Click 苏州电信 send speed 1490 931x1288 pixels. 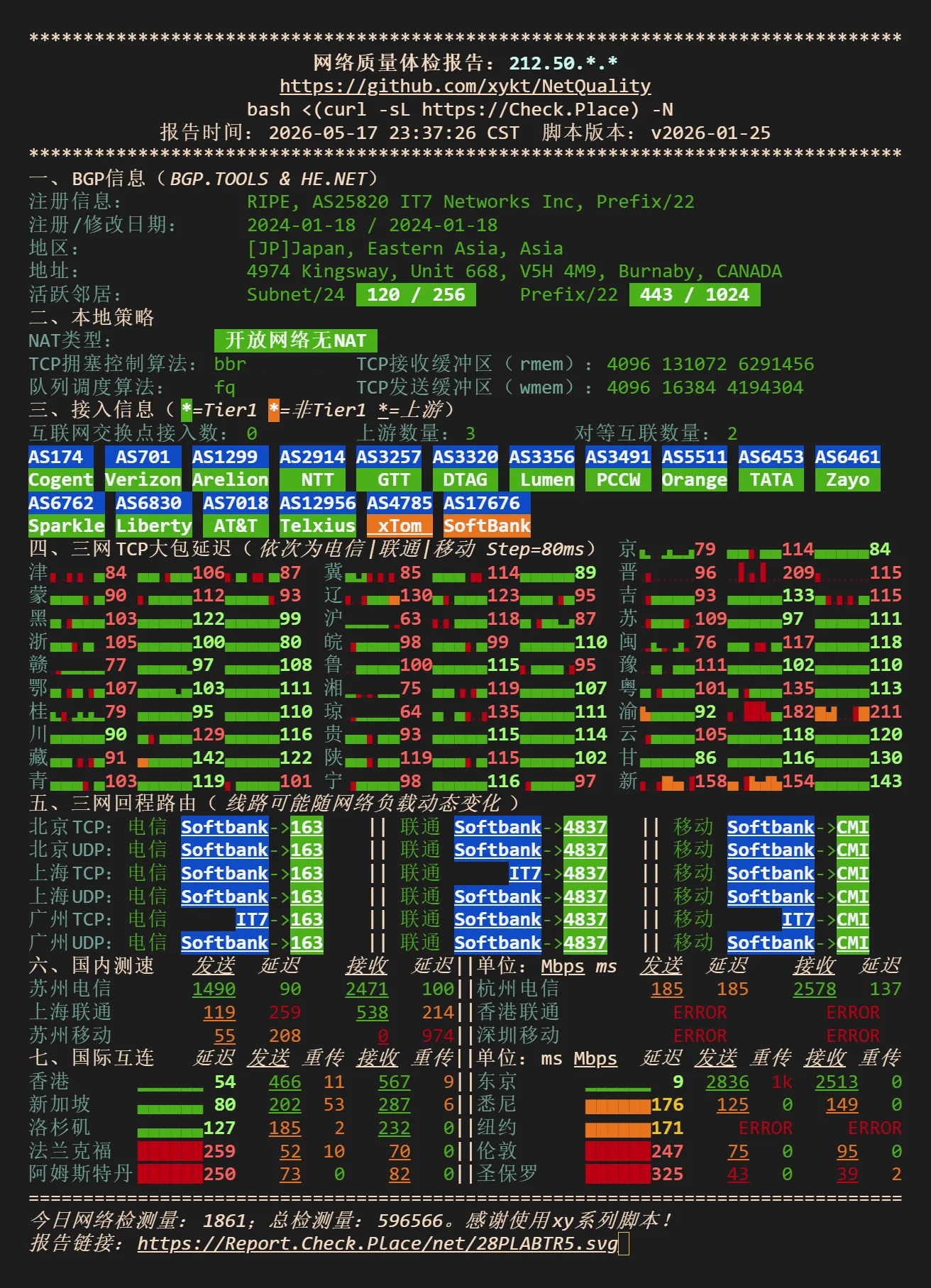(214, 989)
